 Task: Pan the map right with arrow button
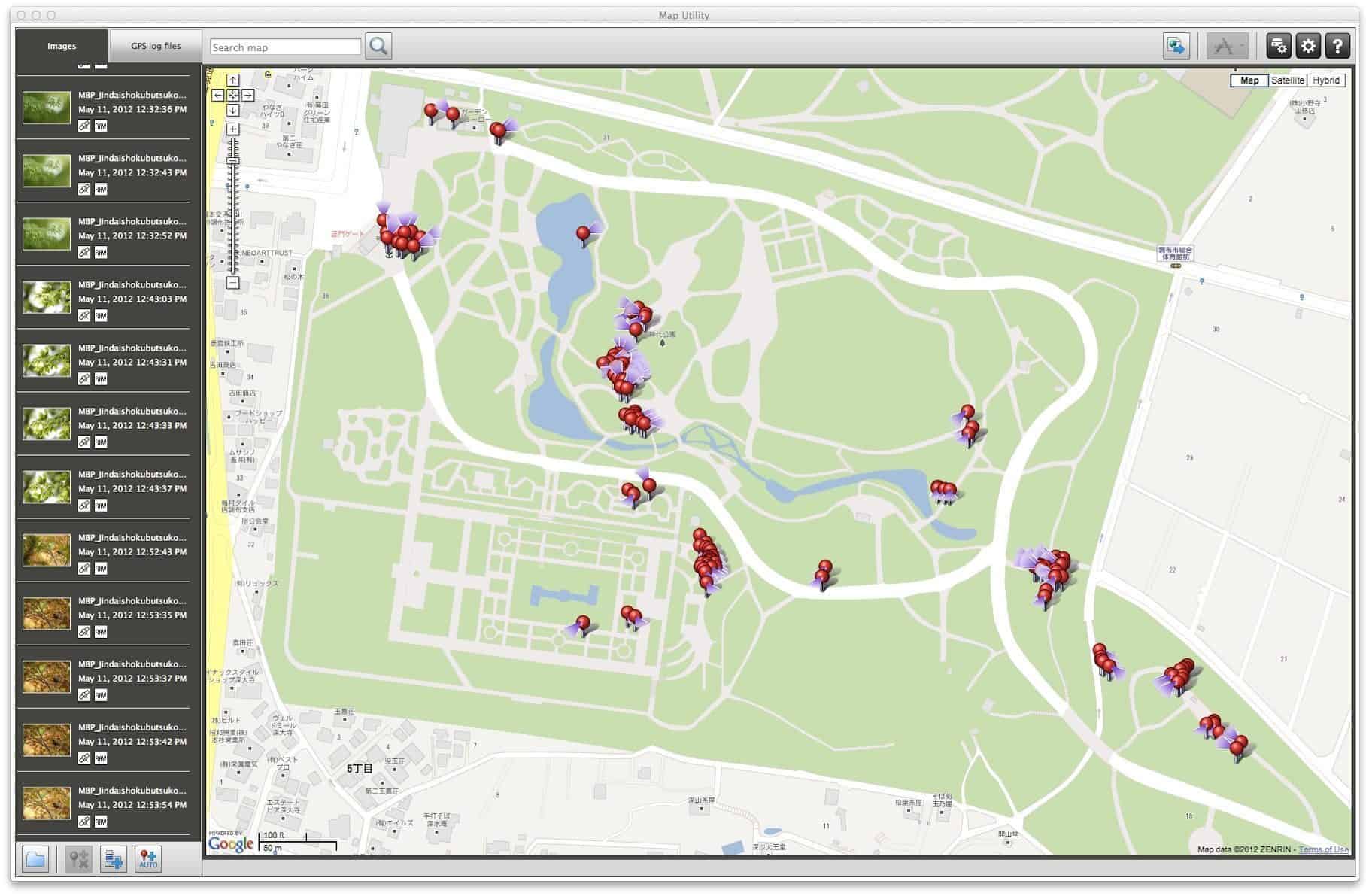click(248, 96)
